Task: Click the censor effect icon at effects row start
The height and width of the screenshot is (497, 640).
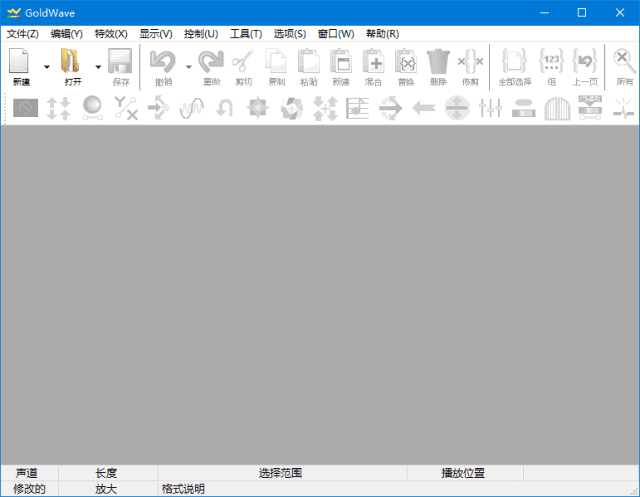Action: click(x=26, y=108)
